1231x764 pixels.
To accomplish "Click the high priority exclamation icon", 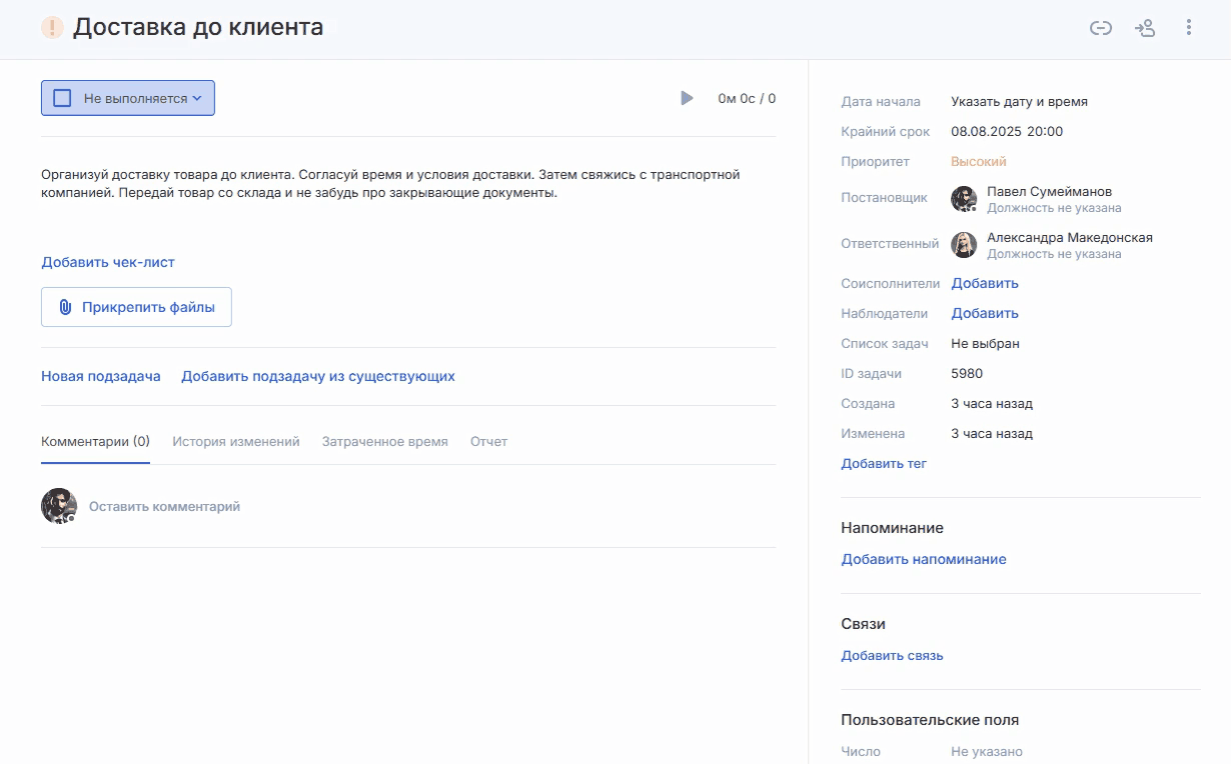I will 52,28.
